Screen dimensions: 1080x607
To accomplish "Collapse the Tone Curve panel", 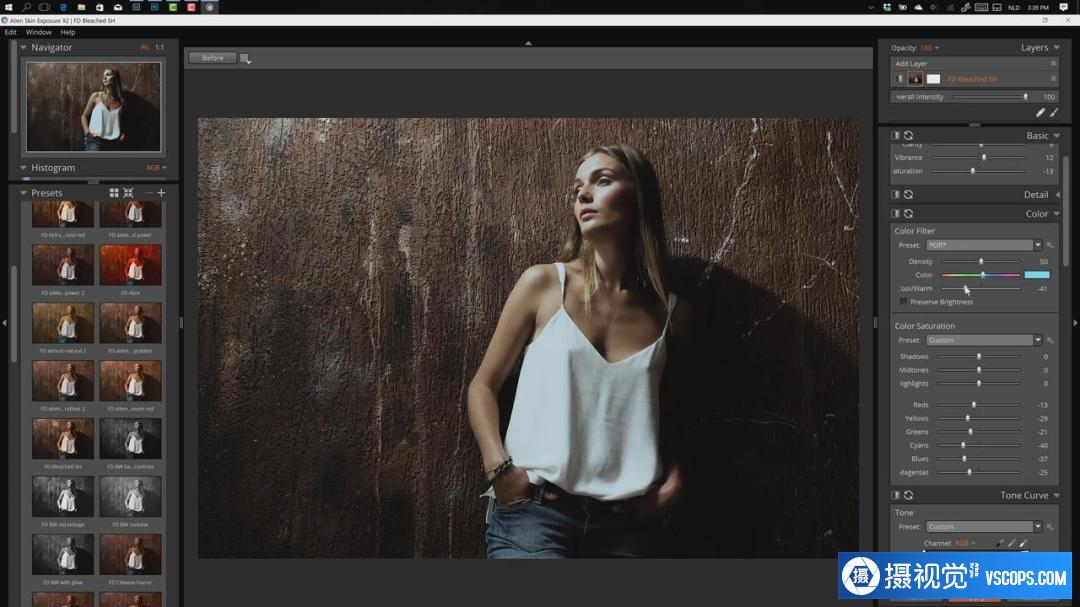I will point(1057,495).
